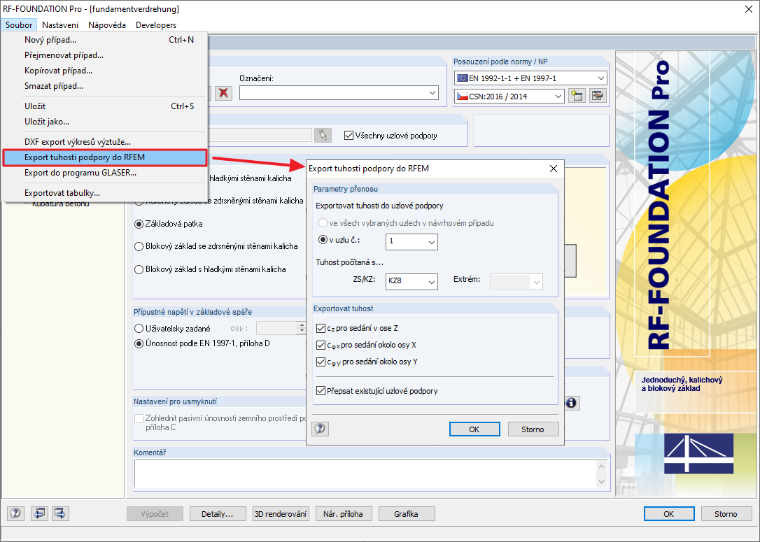Choose Uložit jako... menu entry

[105, 122]
